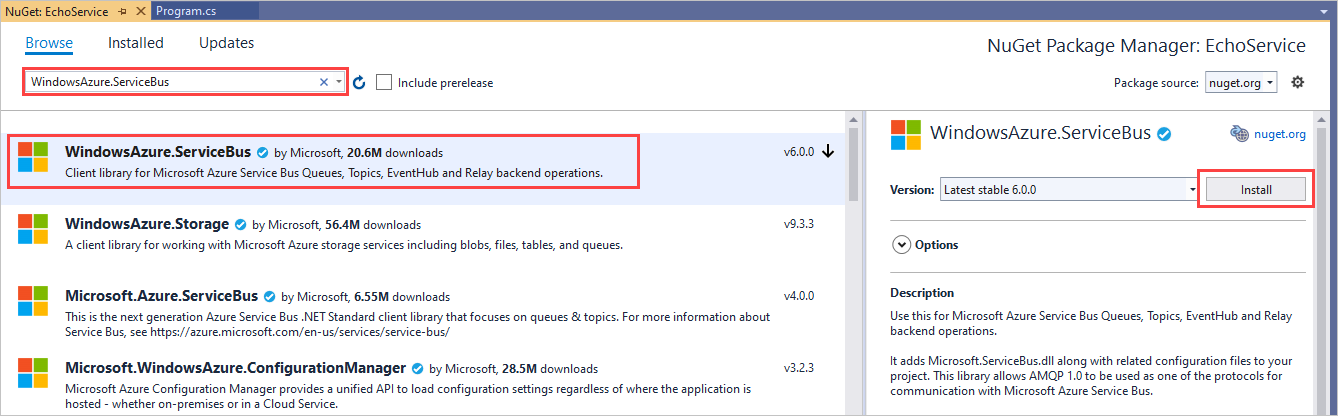Switch to the Installed tab
The height and width of the screenshot is (416, 1338).
[x=136, y=43]
